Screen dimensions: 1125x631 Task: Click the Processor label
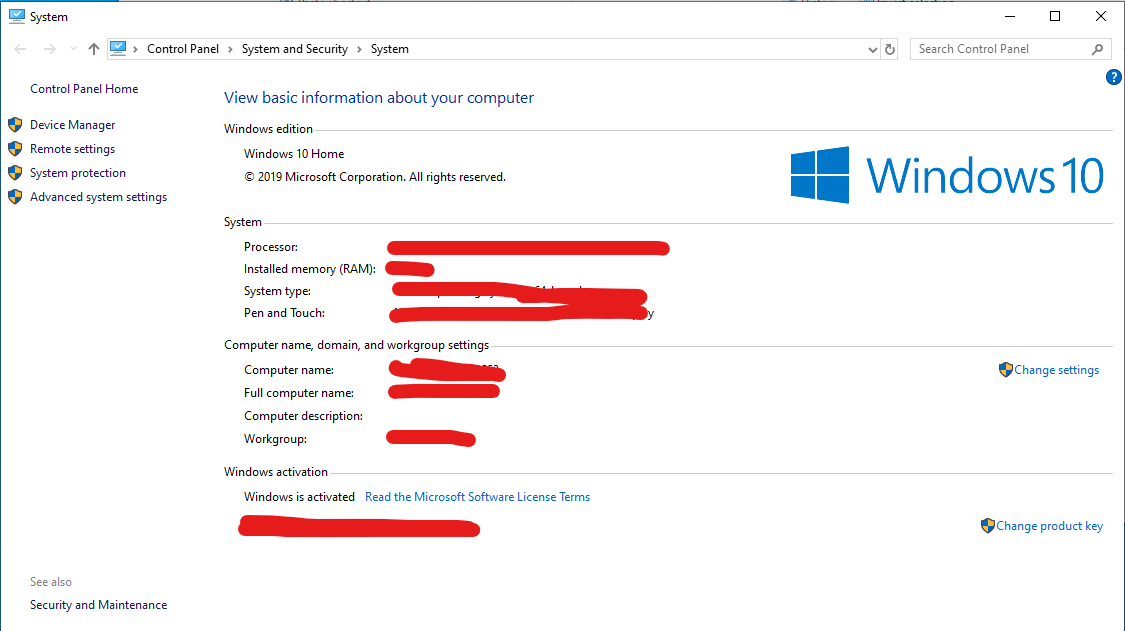[x=270, y=247]
